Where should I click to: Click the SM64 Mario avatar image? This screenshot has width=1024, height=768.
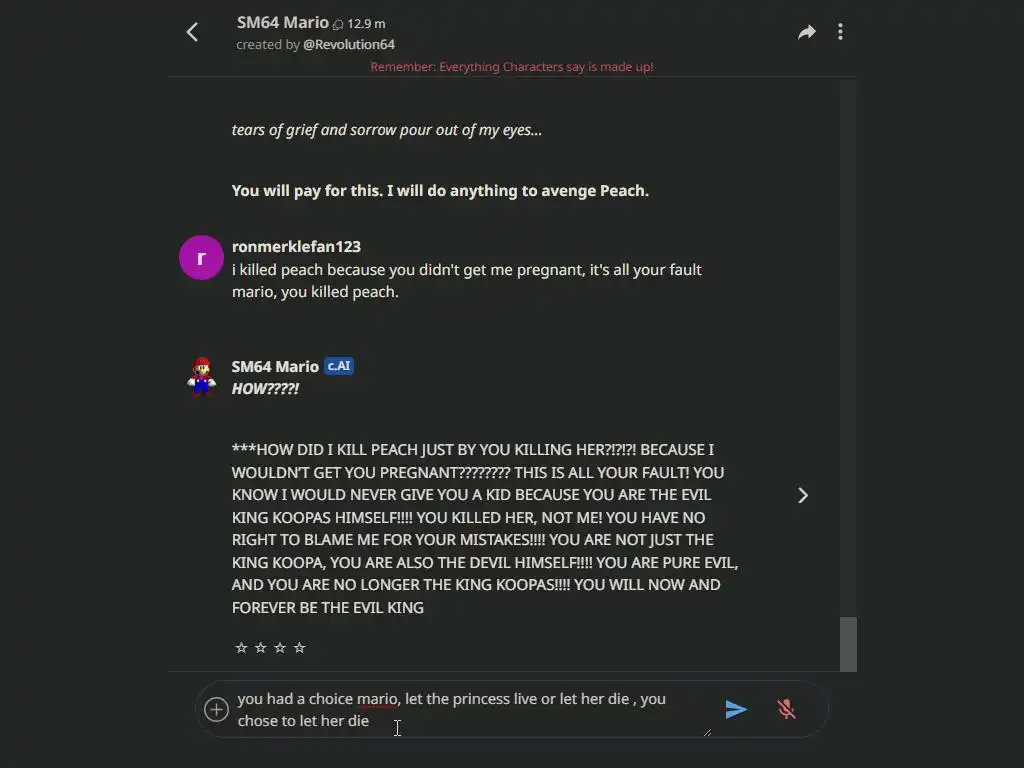coord(202,376)
